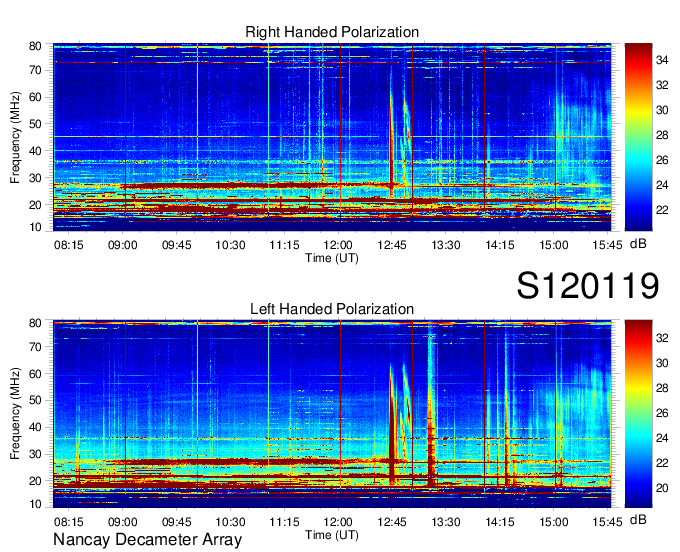
Task: Click 40 MHz frequency tick on Left Handed plot
Action: [35, 427]
